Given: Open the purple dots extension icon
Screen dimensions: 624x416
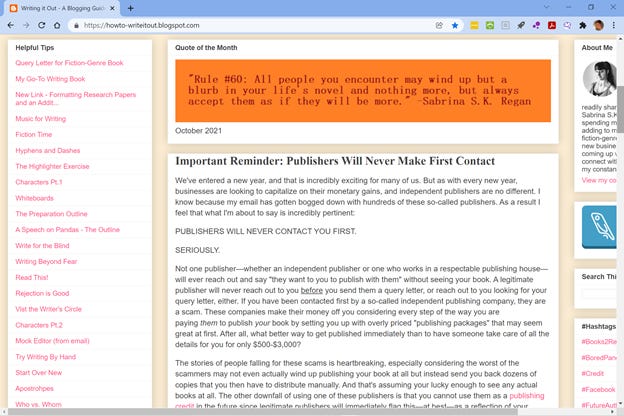Looking at the screenshot, I should 536,25.
